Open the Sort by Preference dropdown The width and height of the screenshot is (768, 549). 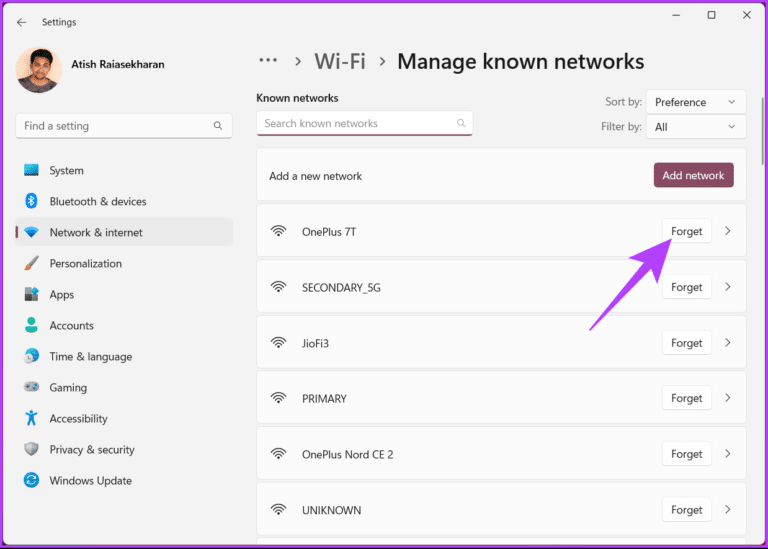point(696,102)
